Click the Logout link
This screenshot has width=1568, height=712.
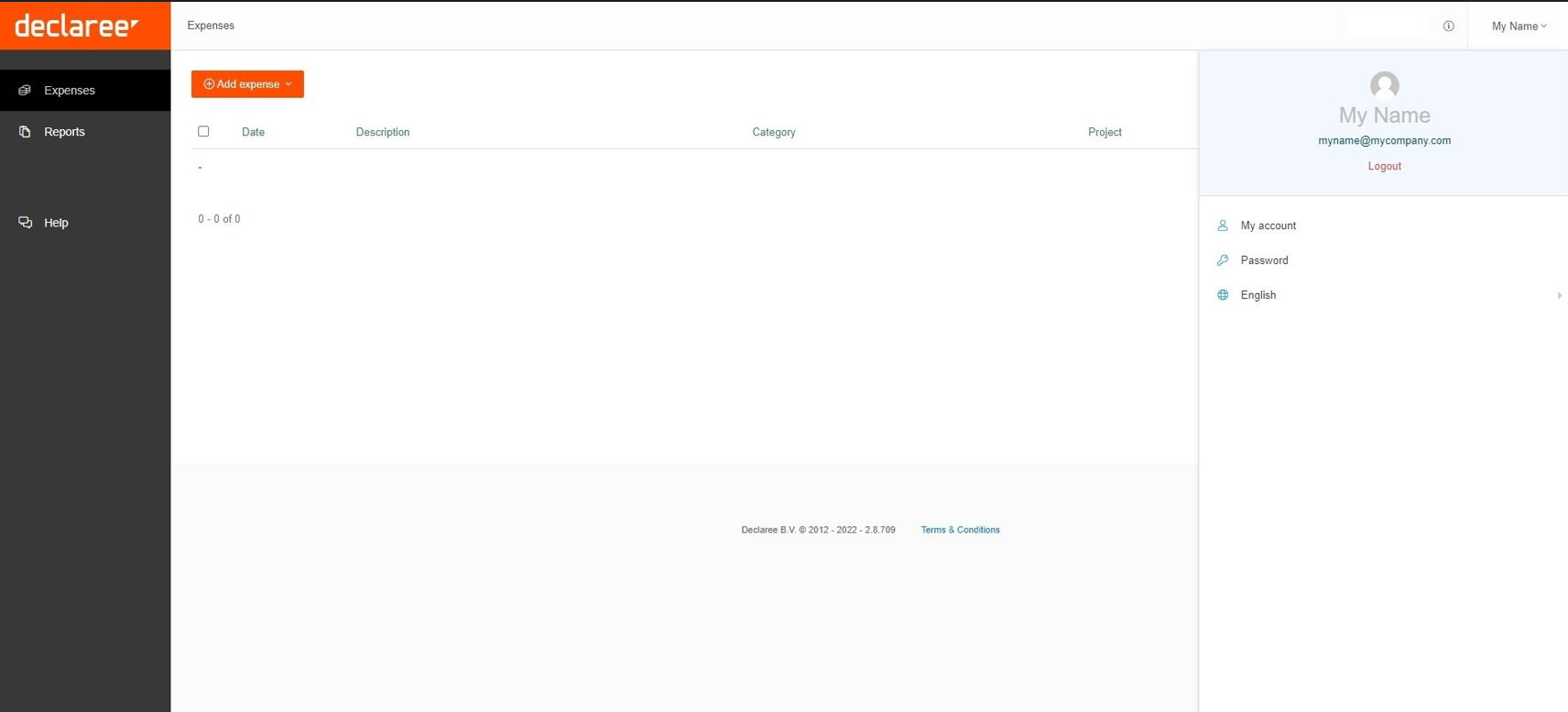(x=1384, y=166)
